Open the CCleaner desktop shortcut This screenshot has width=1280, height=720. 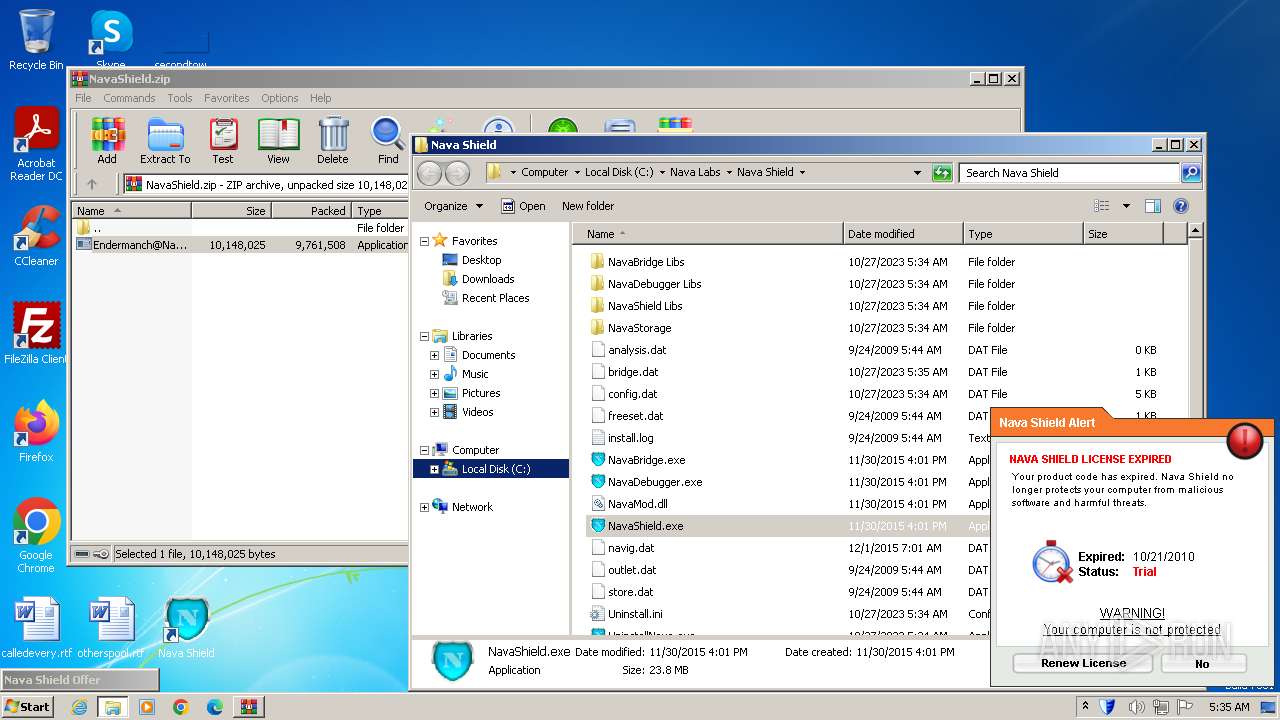coord(36,236)
